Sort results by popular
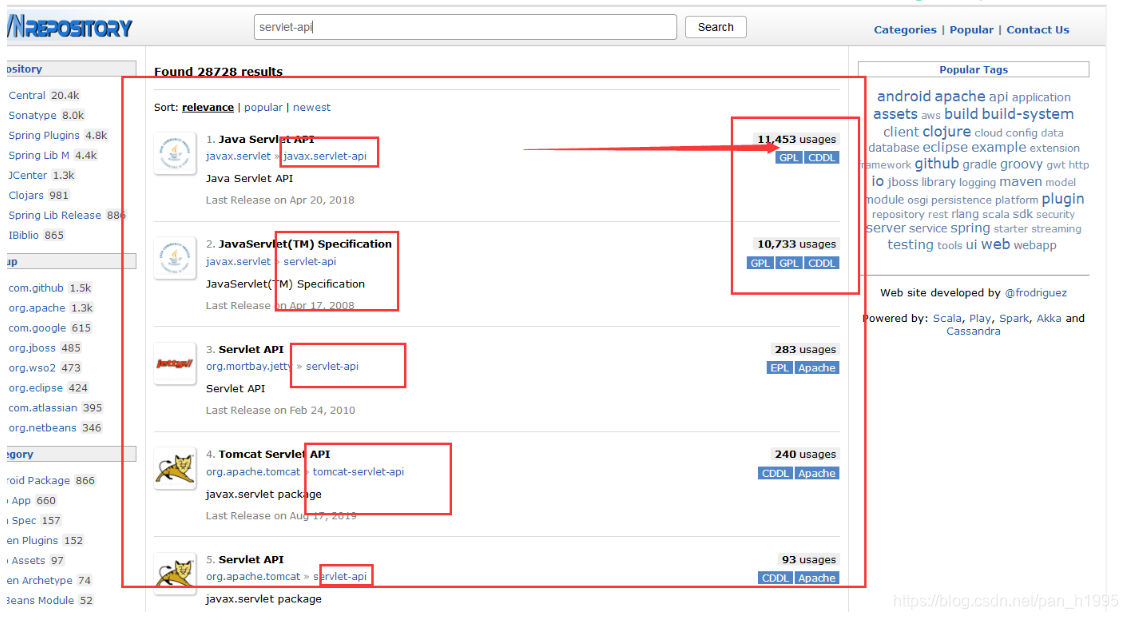 coord(263,107)
